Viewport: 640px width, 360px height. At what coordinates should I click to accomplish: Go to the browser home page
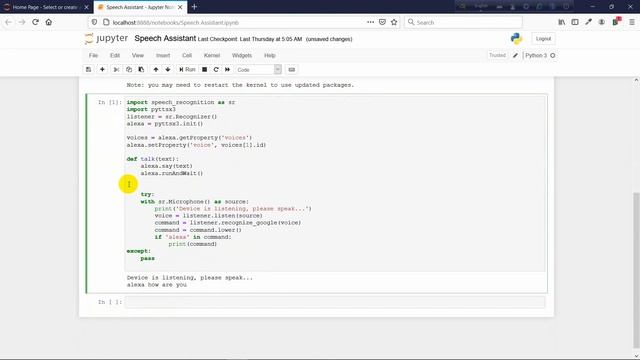tap(49, 22)
